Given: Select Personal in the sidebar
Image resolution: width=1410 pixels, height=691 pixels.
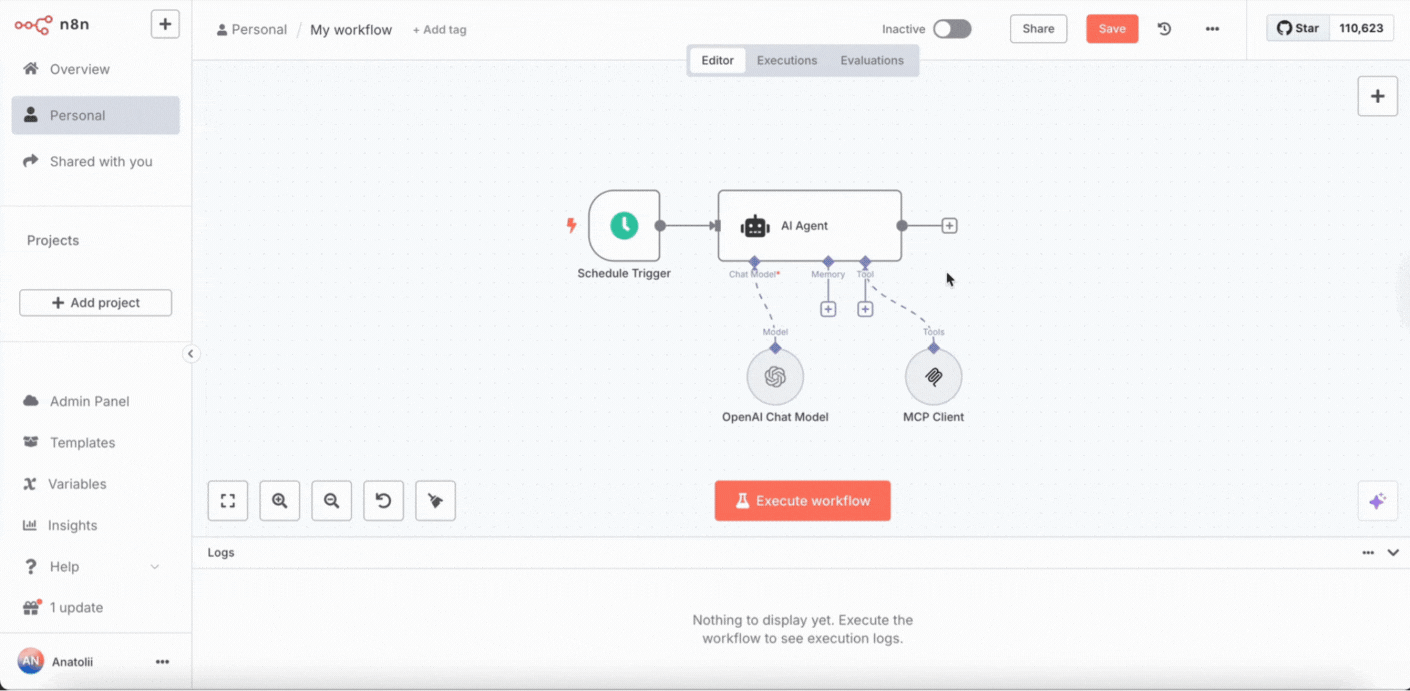Looking at the screenshot, I should click(x=95, y=115).
